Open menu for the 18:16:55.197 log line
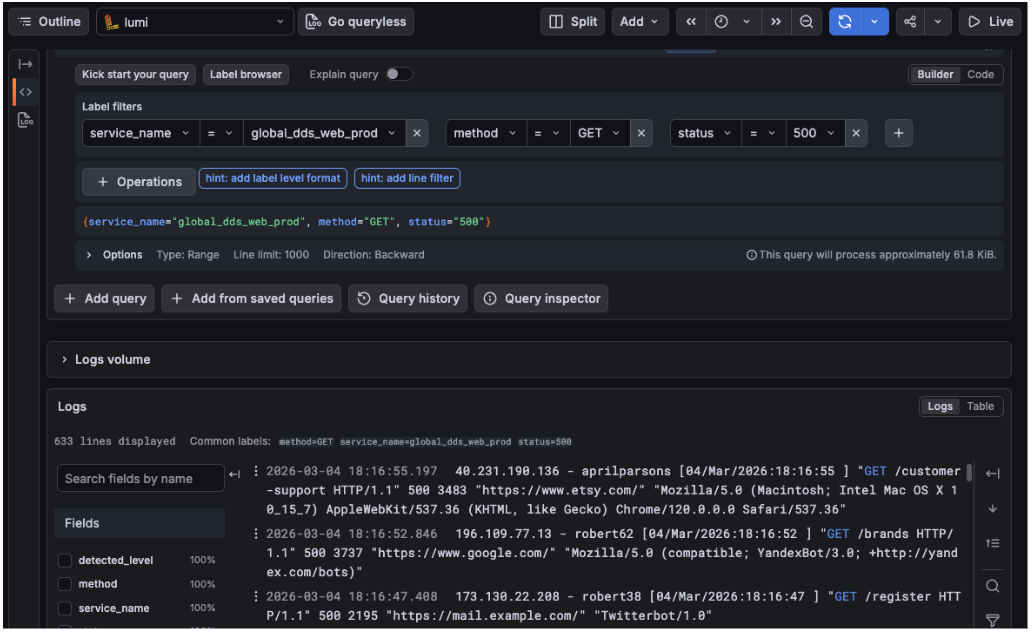This screenshot has height=633, width=1032. pyautogui.click(x=256, y=471)
